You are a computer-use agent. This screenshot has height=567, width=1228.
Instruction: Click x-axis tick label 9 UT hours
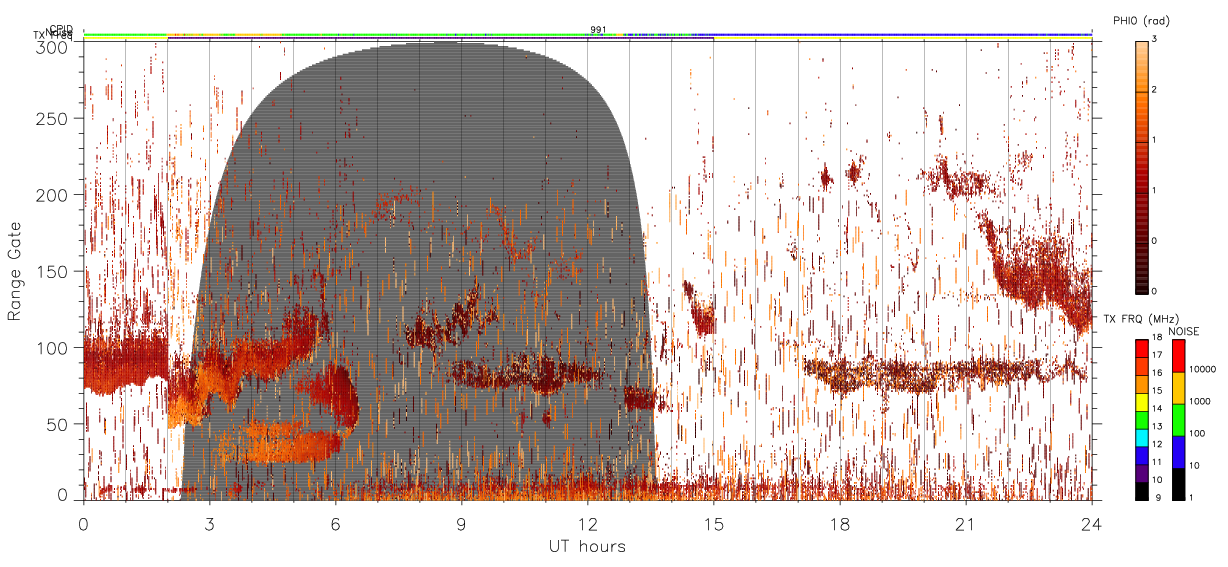coord(461,523)
